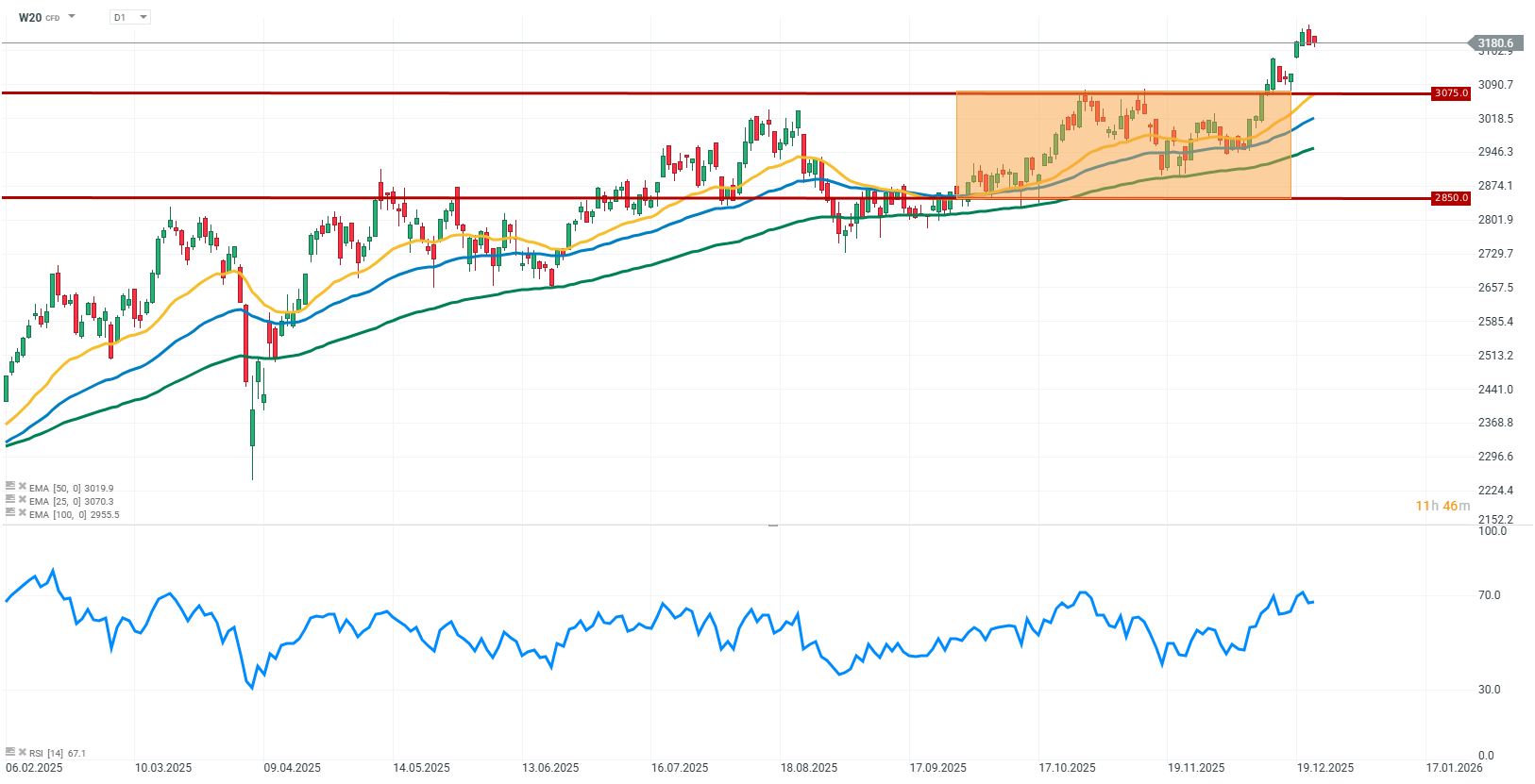This screenshot has height=784, width=1535.
Task: Click the 3018.5 price axis value
Action: coord(1495,119)
